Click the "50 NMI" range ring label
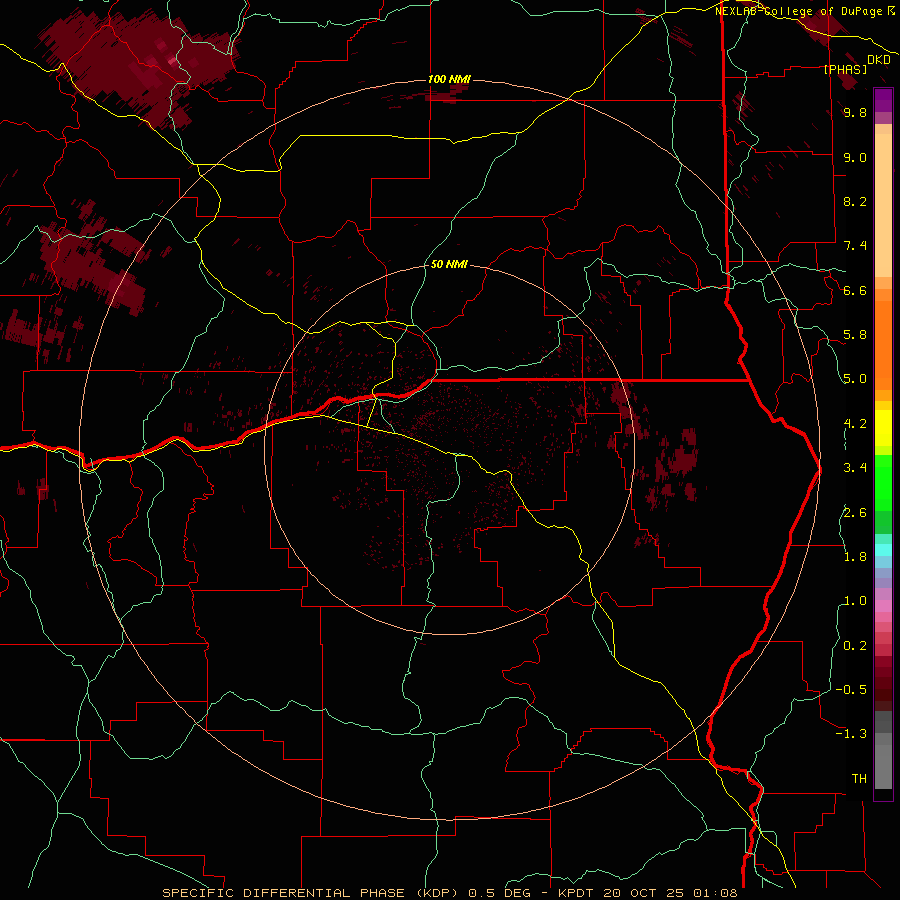The width and height of the screenshot is (900, 900). [449, 264]
